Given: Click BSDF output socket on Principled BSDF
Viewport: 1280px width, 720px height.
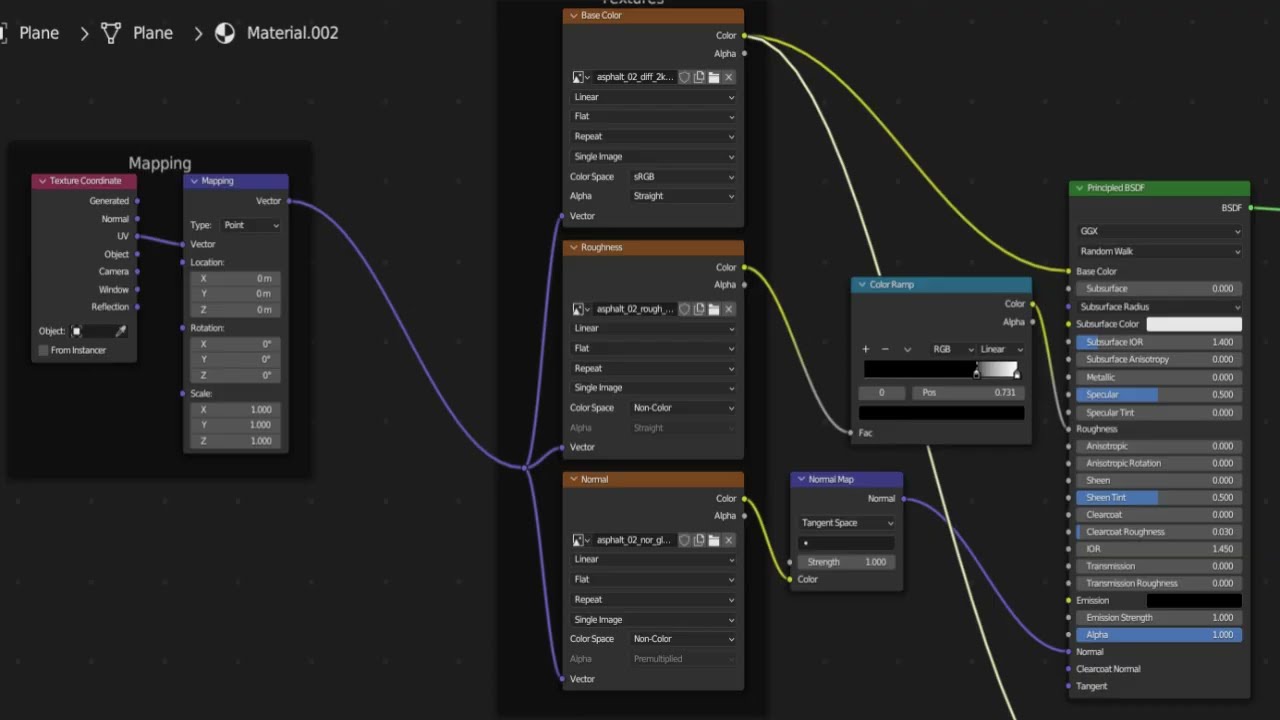Looking at the screenshot, I should 1250,208.
